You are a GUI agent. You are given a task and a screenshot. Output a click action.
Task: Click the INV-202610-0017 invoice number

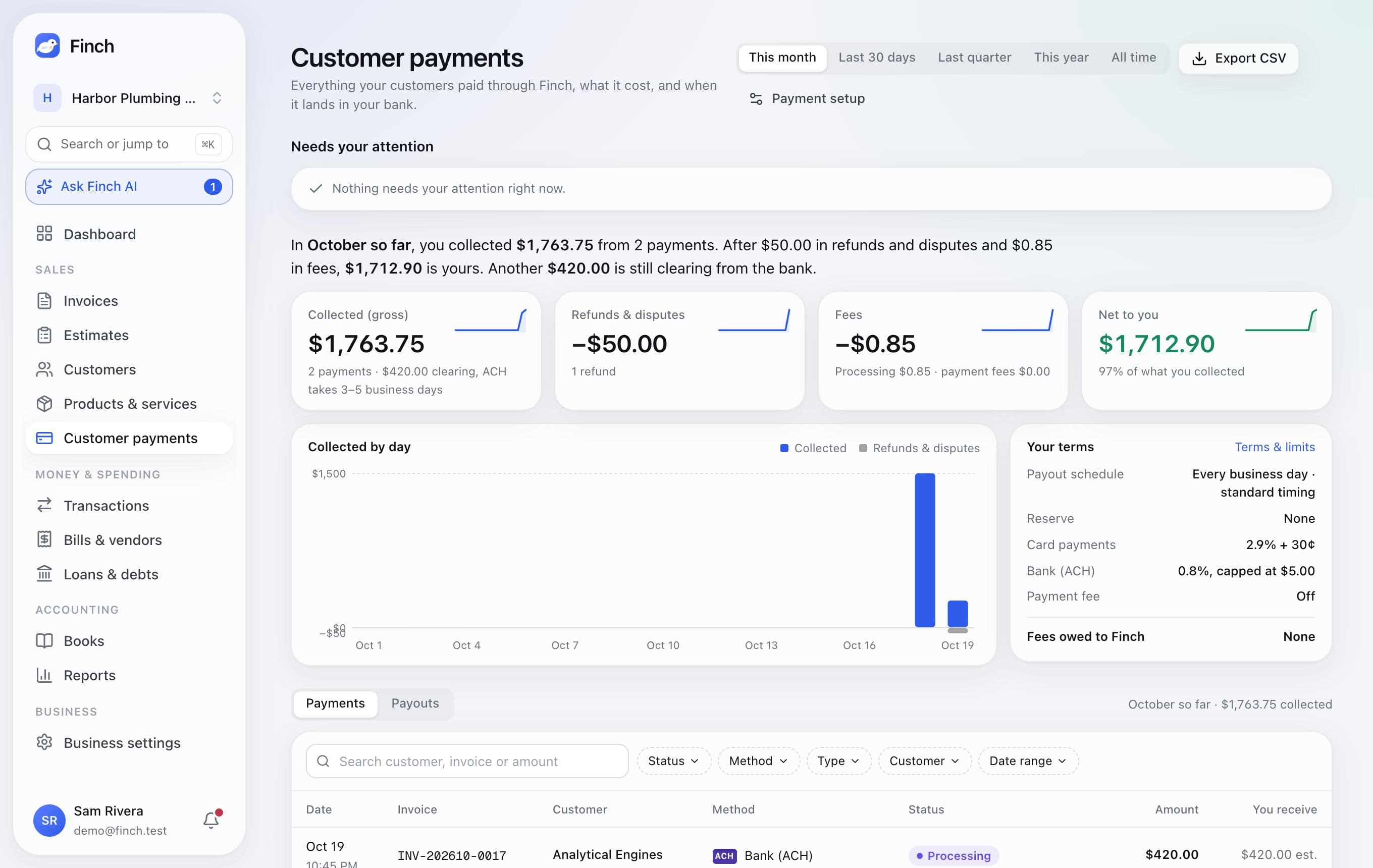(x=452, y=855)
